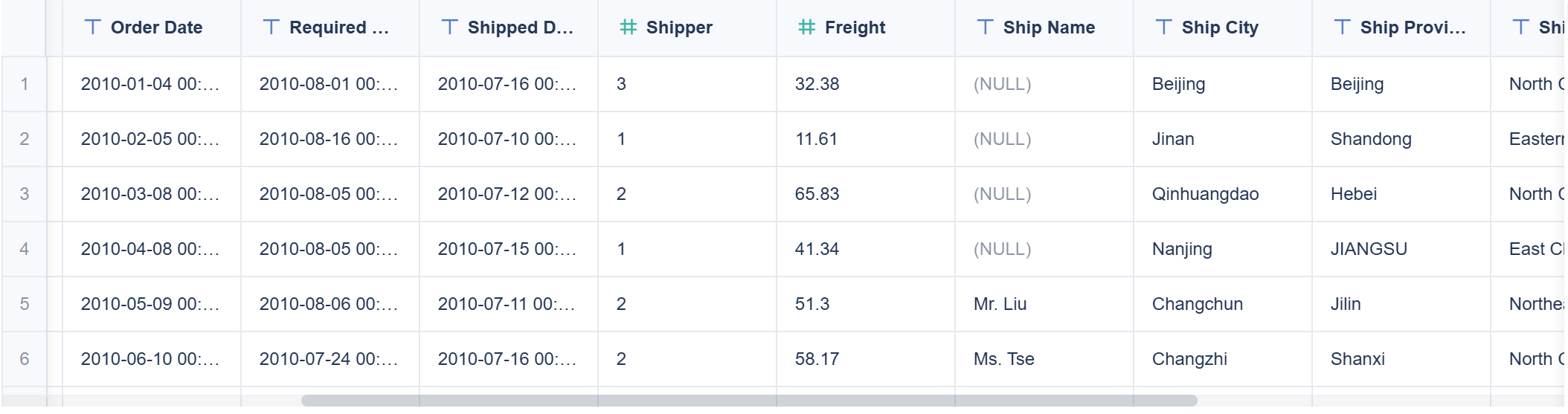Viewport: 1568px width, 414px height.
Task: Select the Ship City column header
Action: click(x=1220, y=28)
